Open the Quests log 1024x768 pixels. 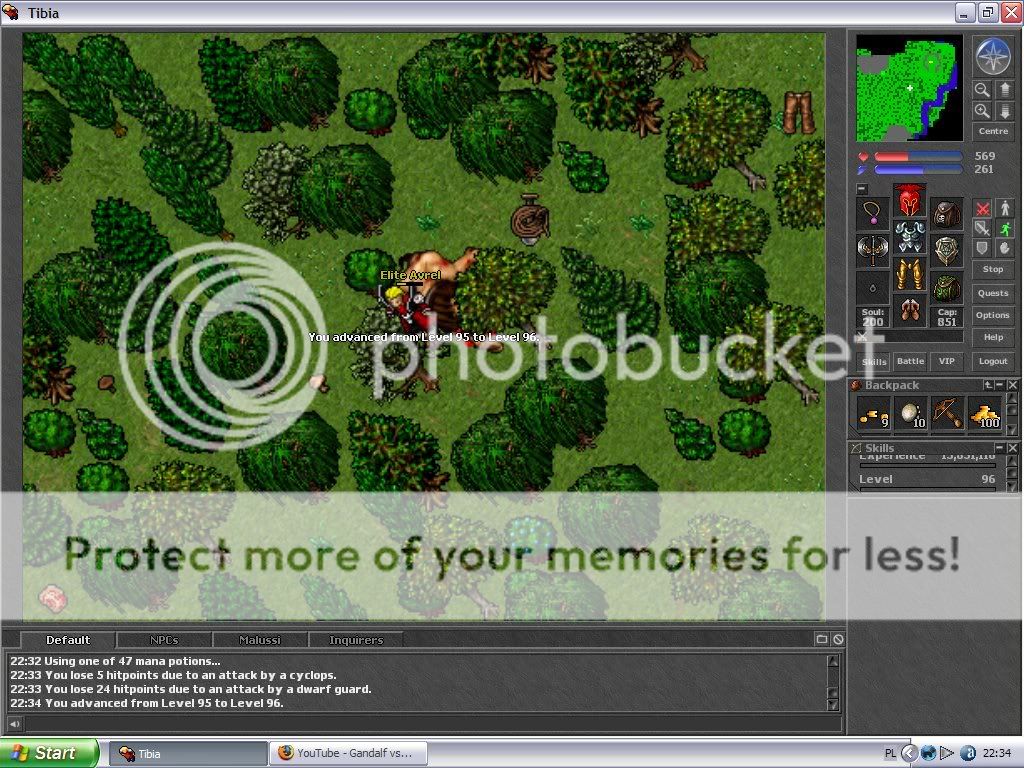pos(993,293)
